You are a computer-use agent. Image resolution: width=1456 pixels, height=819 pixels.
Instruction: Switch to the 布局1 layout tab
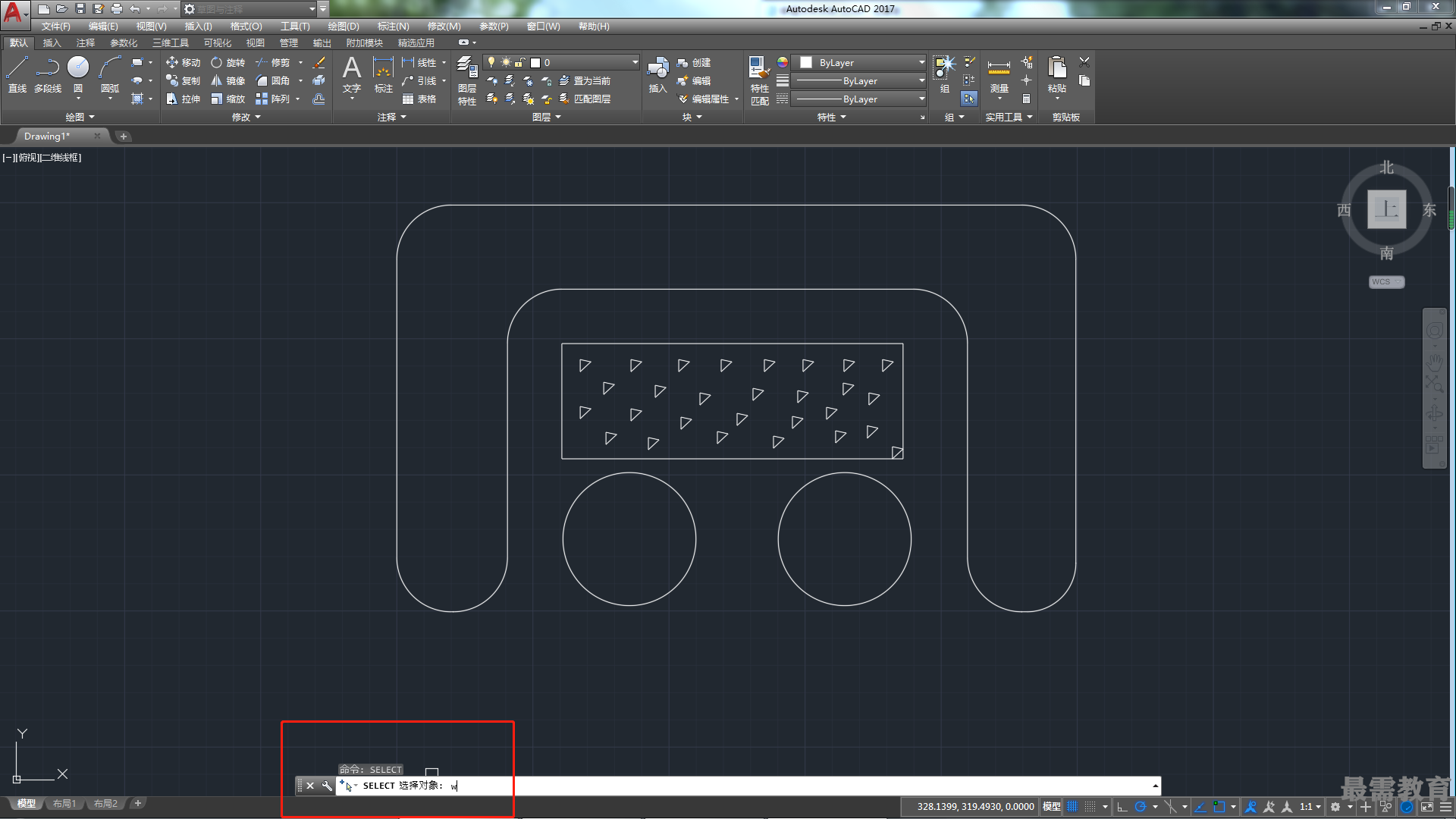(64, 803)
